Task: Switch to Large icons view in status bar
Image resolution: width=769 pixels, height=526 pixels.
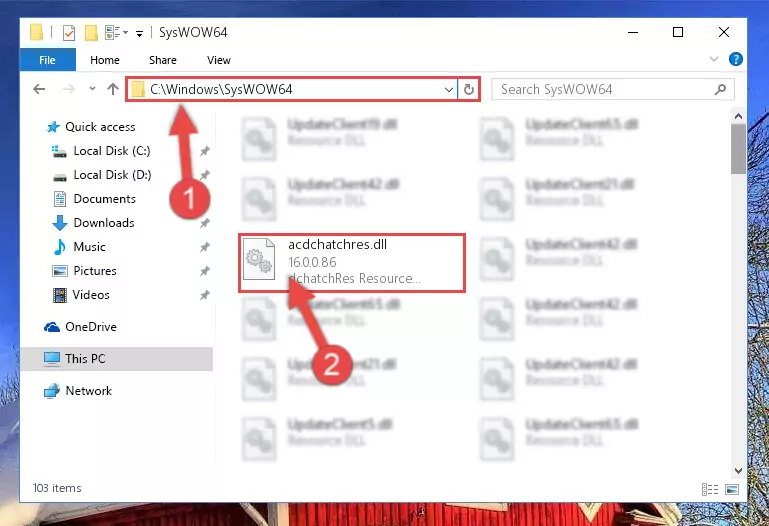Action: click(732, 489)
